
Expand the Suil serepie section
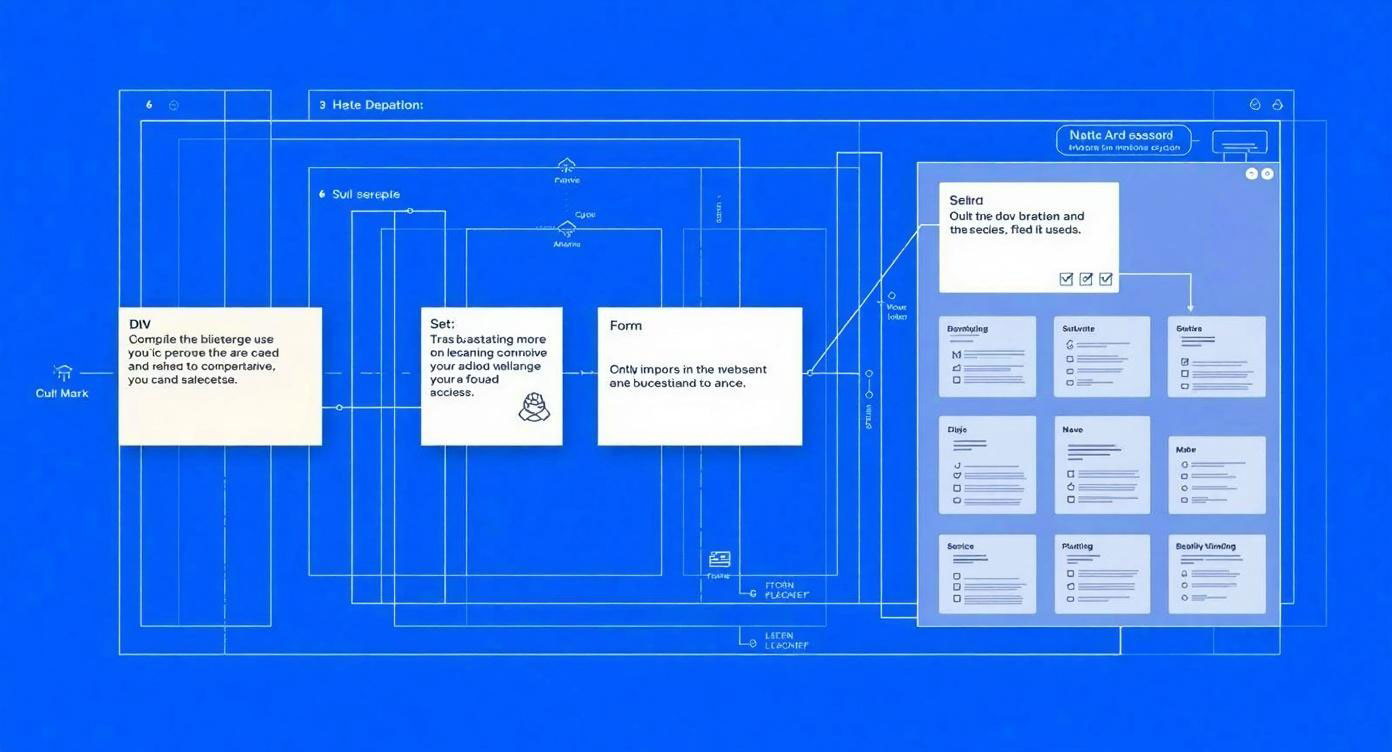coord(359,194)
